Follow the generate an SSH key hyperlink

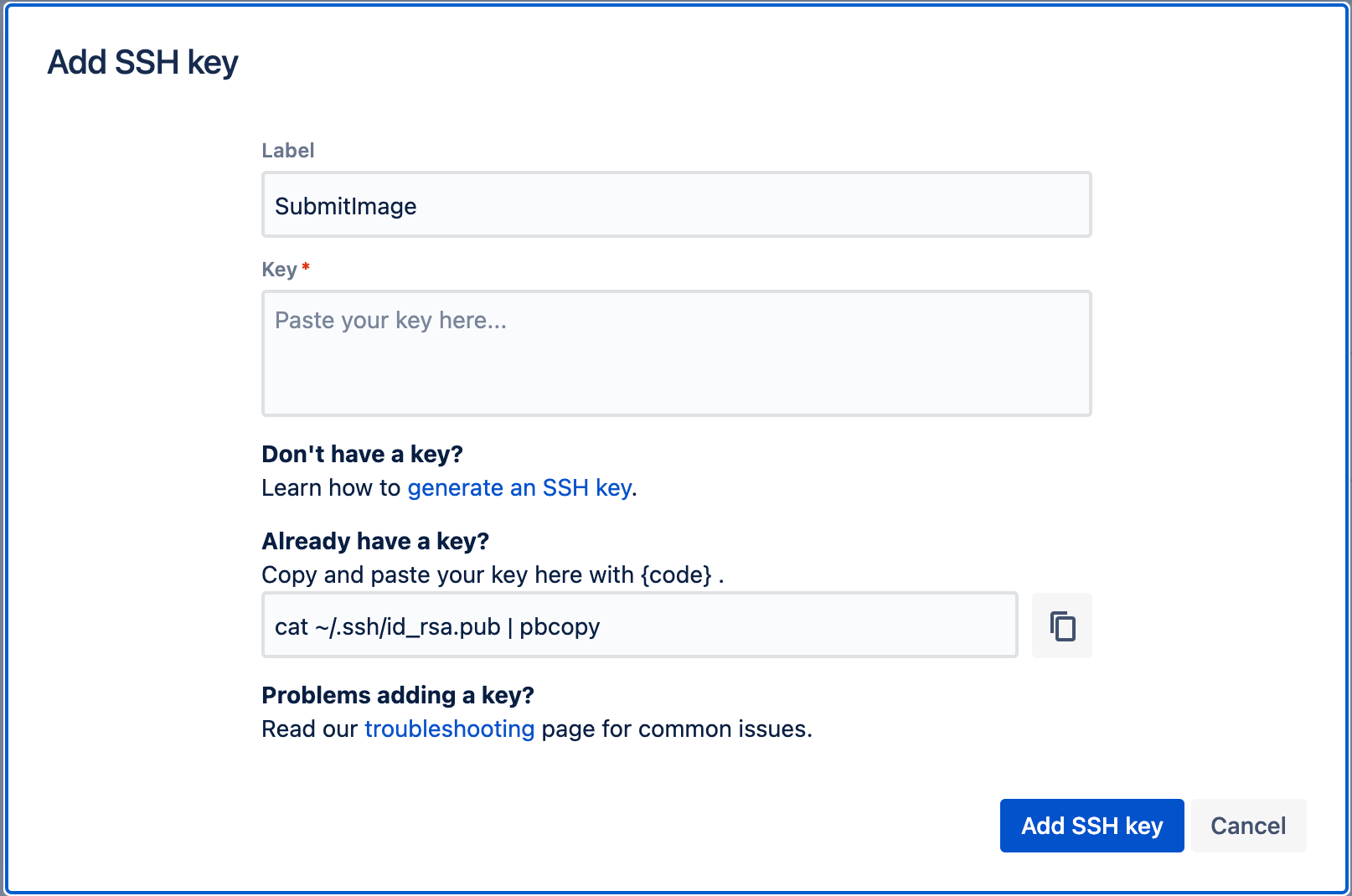pos(519,487)
